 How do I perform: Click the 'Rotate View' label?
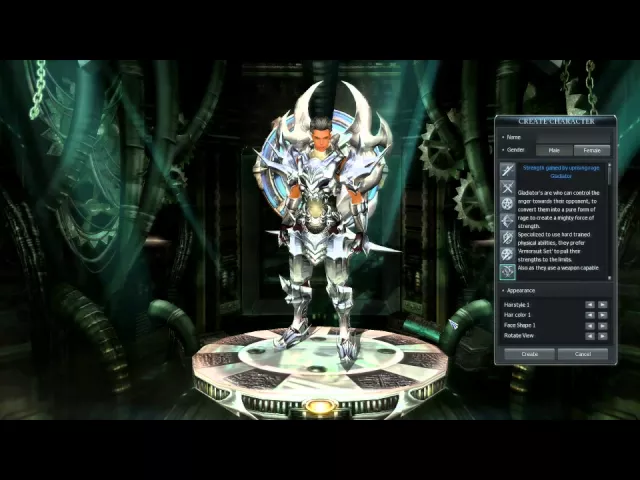pyautogui.click(x=519, y=336)
